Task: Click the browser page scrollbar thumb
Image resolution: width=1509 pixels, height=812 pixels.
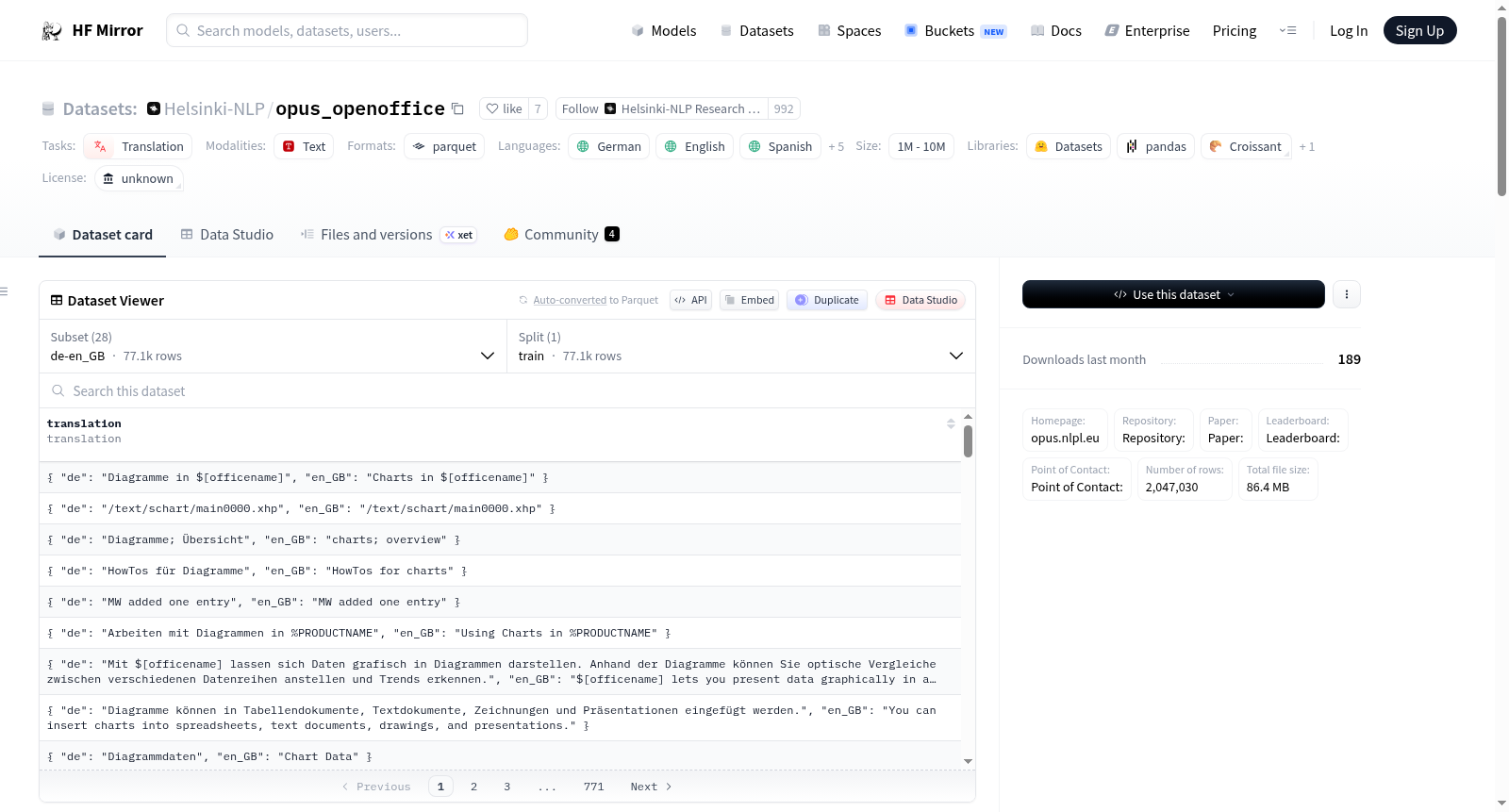Action: click(x=1501, y=106)
